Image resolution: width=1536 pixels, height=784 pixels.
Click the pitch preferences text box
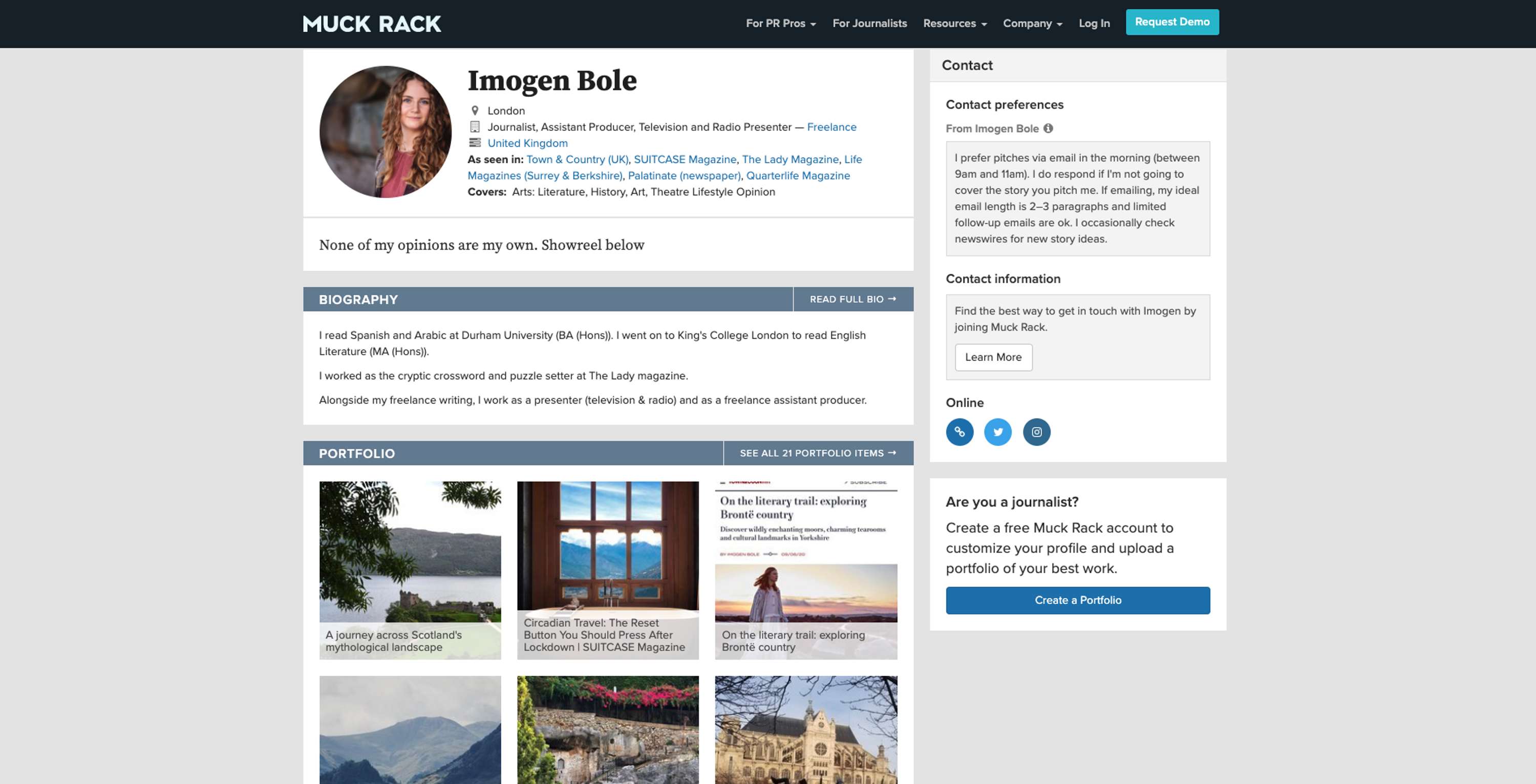1077,199
